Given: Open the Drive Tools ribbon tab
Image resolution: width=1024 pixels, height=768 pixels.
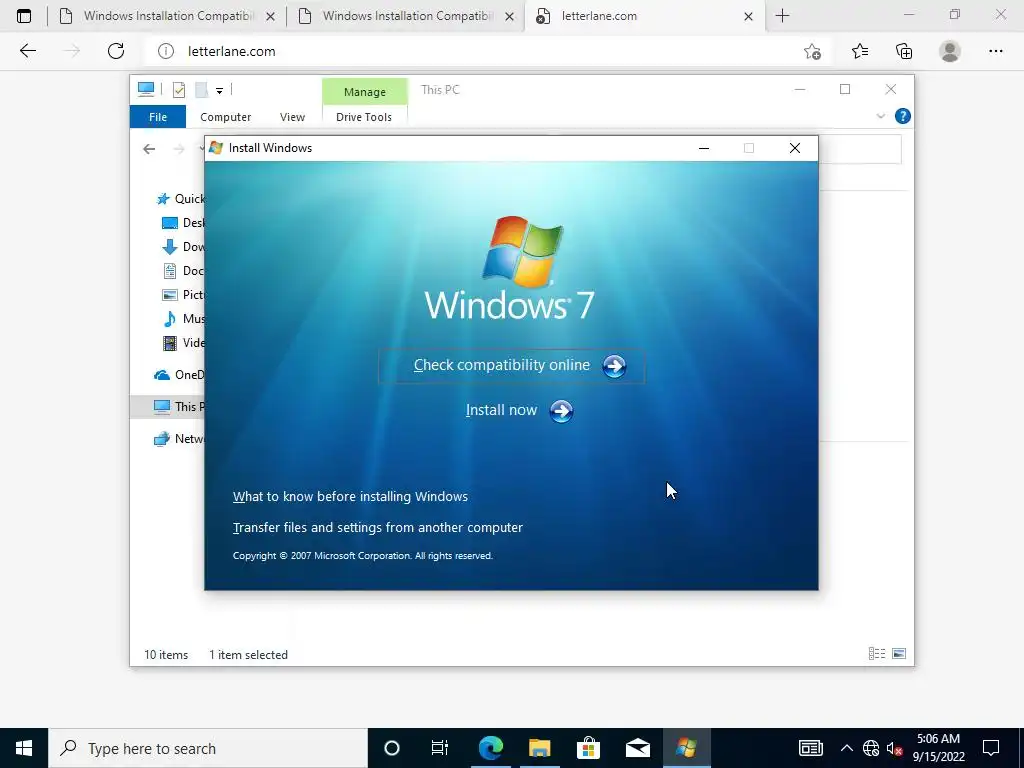Looking at the screenshot, I should [x=364, y=117].
